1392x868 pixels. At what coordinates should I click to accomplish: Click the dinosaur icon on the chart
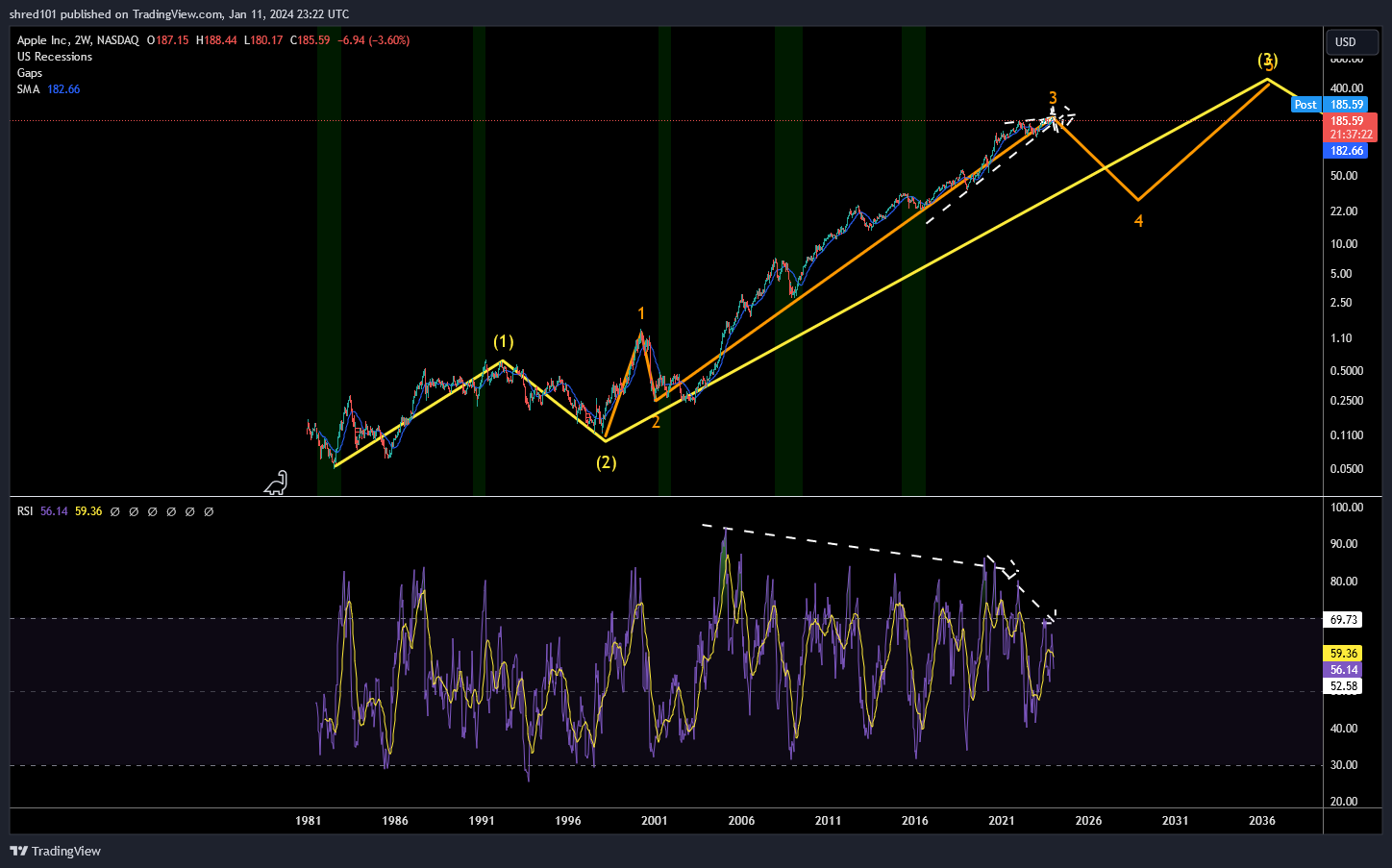pos(276,483)
